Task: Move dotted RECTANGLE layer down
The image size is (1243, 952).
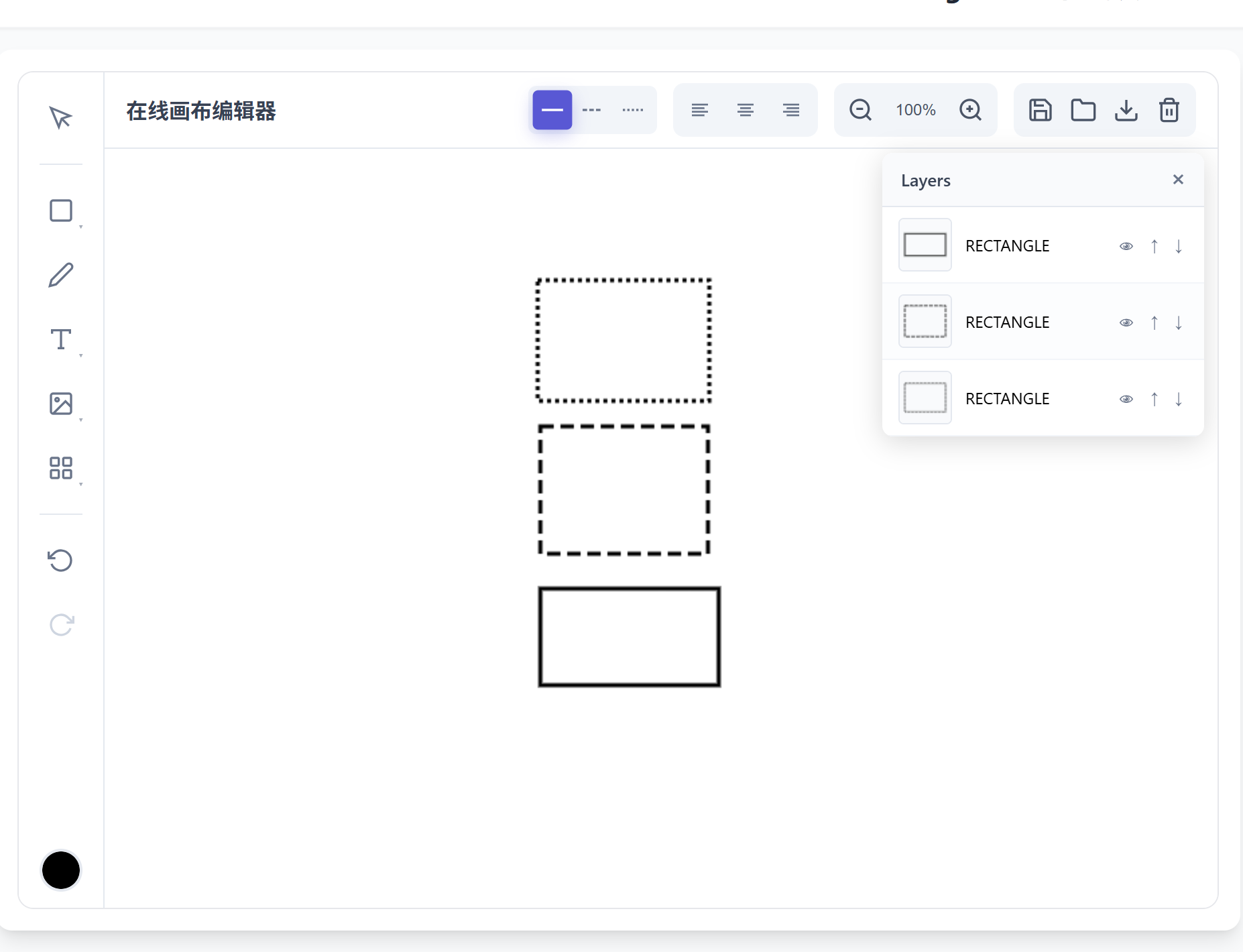Action: [1179, 399]
